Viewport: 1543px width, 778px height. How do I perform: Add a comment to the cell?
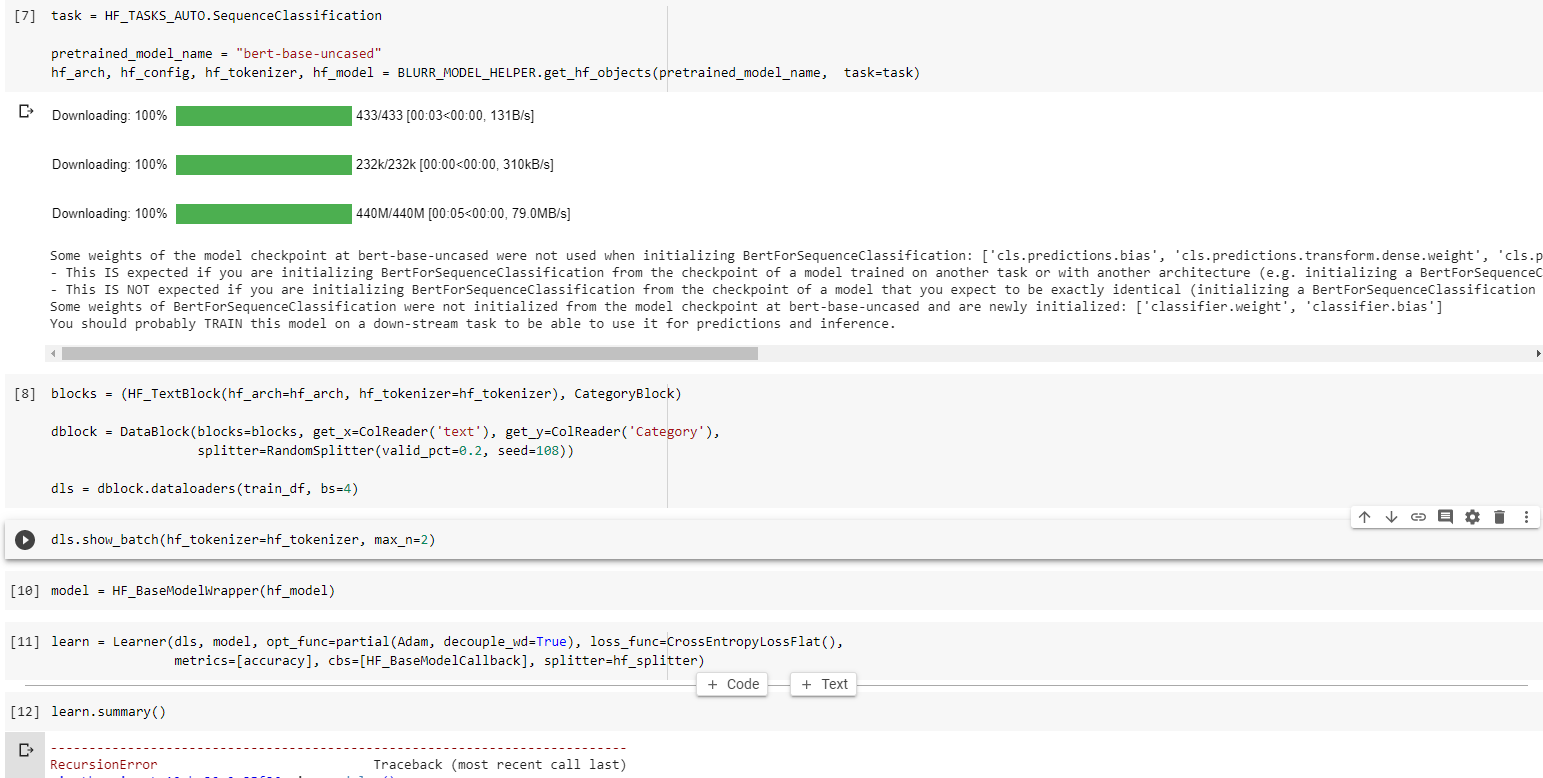[x=1445, y=517]
